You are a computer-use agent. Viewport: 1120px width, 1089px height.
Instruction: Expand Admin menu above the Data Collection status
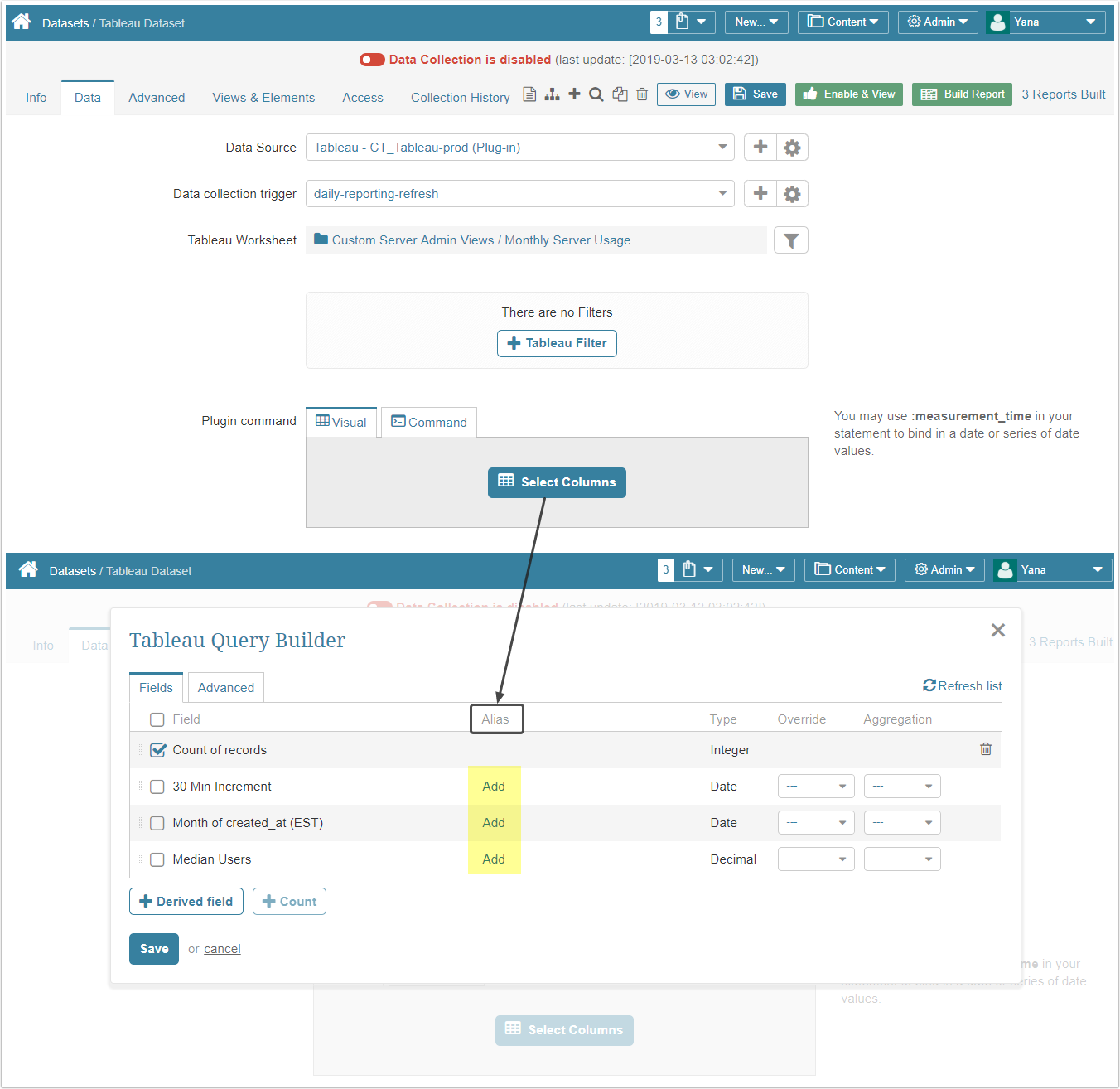point(938,22)
